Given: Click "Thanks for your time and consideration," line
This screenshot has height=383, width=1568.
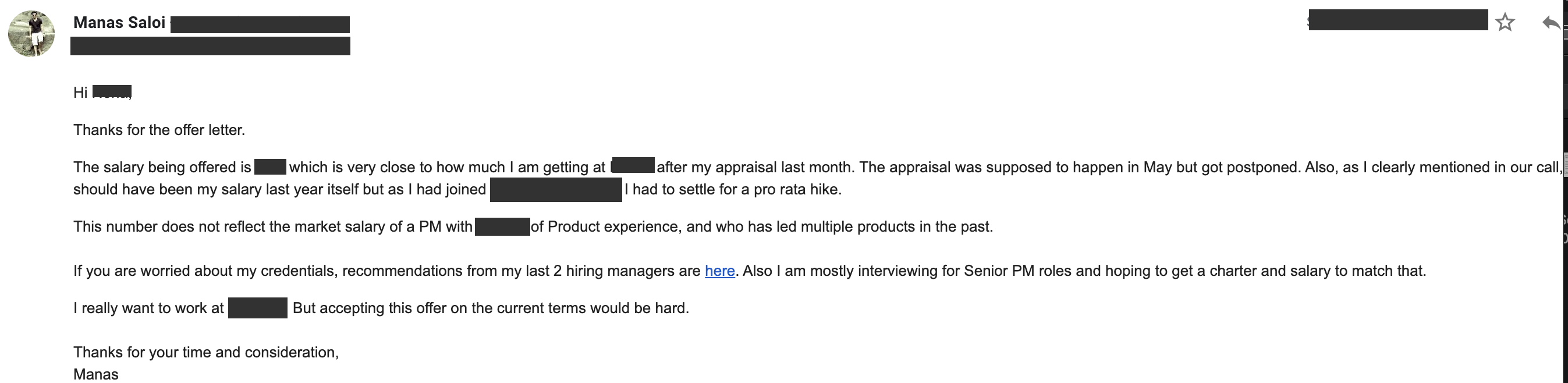Looking at the screenshot, I should (x=205, y=353).
